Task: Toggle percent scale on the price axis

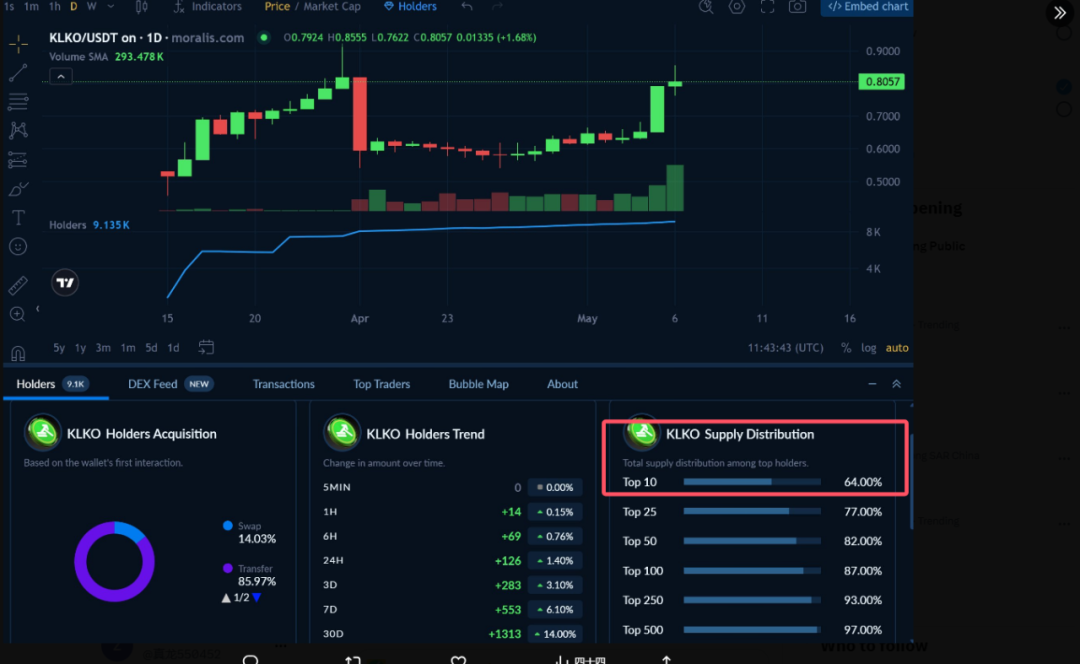Action: tap(846, 348)
